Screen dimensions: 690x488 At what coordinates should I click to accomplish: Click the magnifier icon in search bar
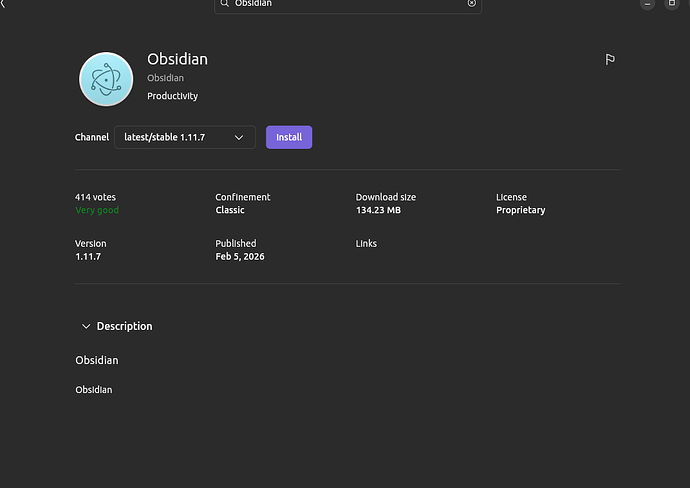tap(225, 4)
